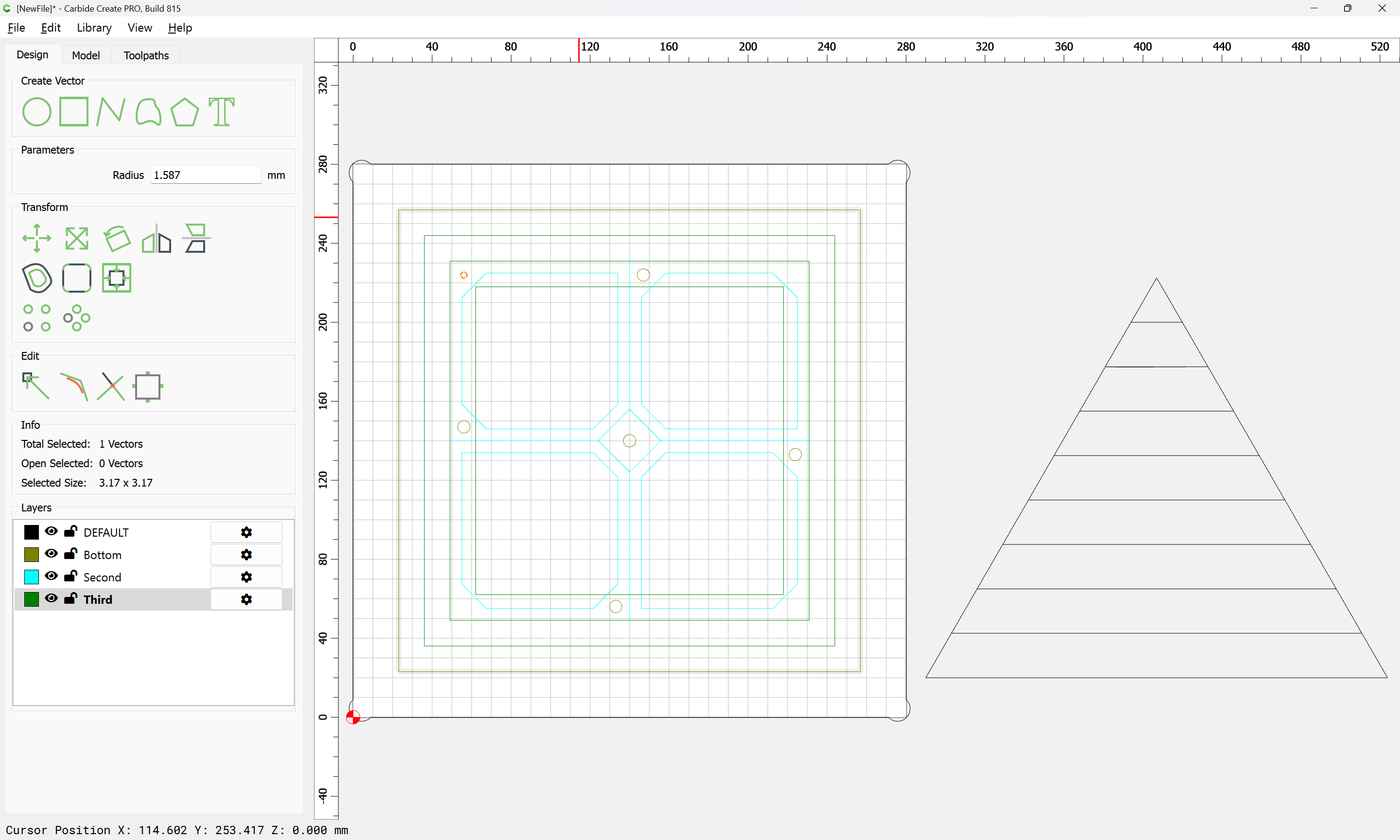Click the Radius input field
Image resolution: width=1400 pixels, height=840 pixels.
[x=206, y=175]
